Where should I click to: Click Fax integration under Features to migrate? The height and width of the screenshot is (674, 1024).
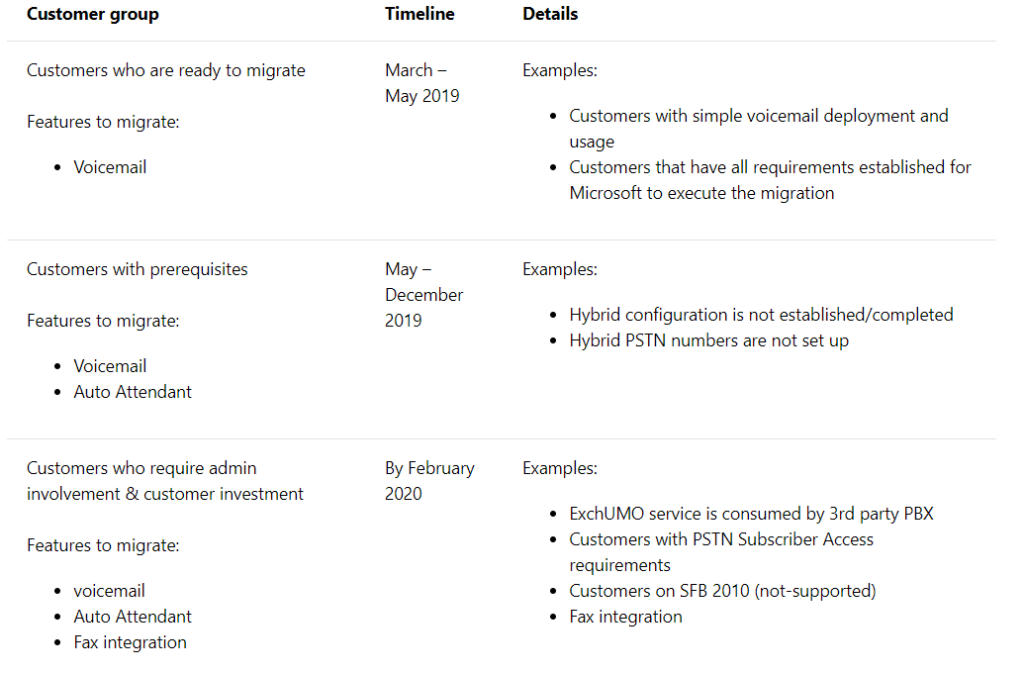coord(130,643)
